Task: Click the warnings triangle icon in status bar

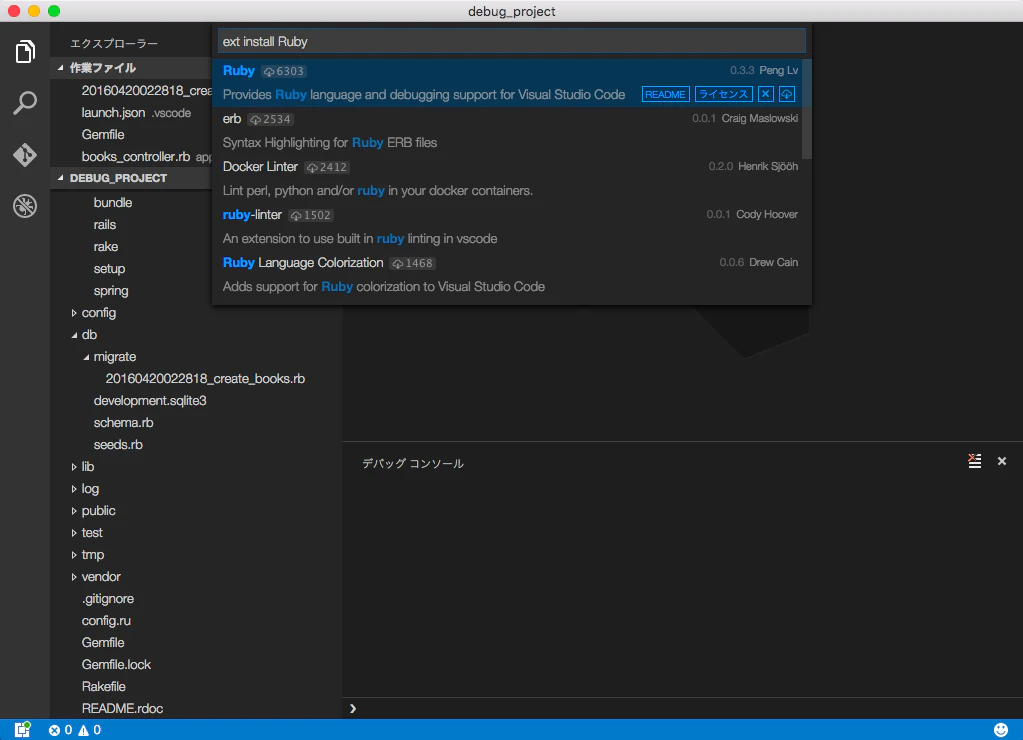Action: click(x=84, y=730)
